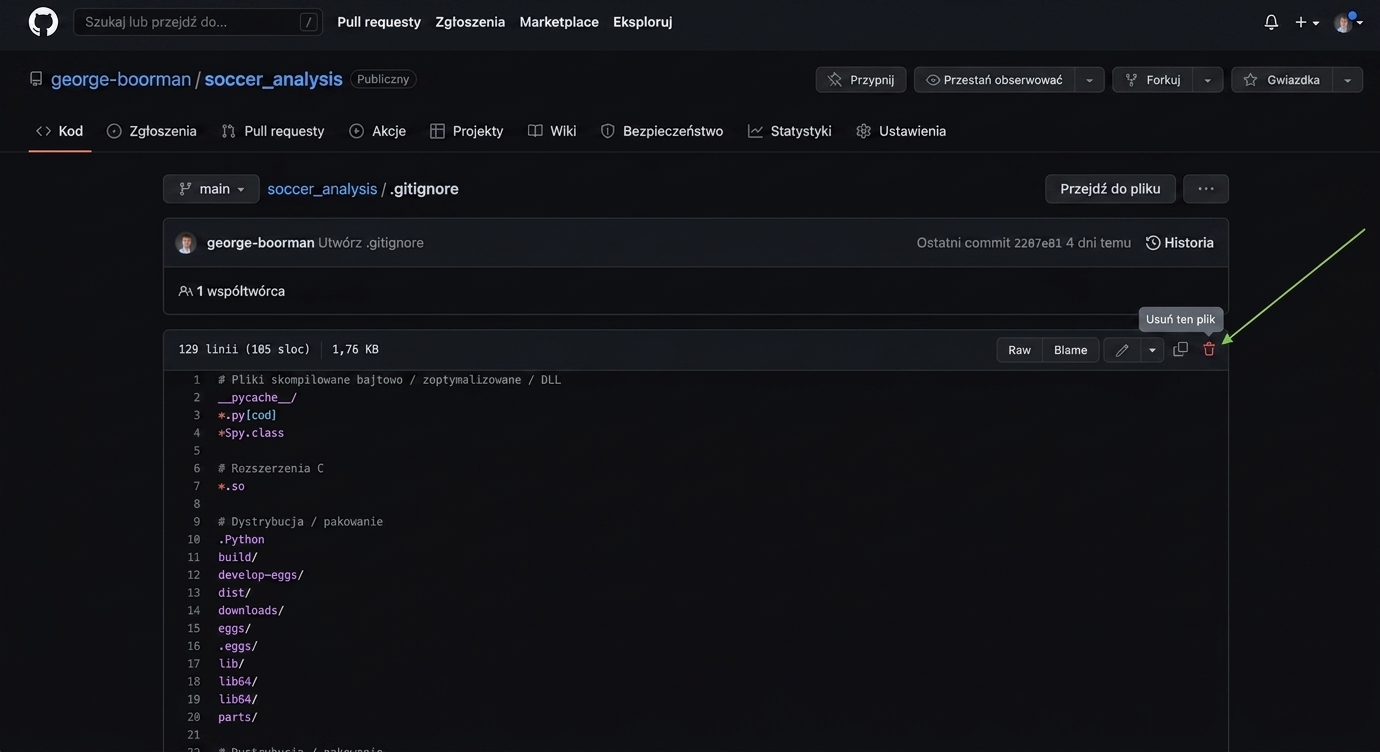
Task: Open the Blame view
Action: pyautogui.click(x=1071, y=350)
